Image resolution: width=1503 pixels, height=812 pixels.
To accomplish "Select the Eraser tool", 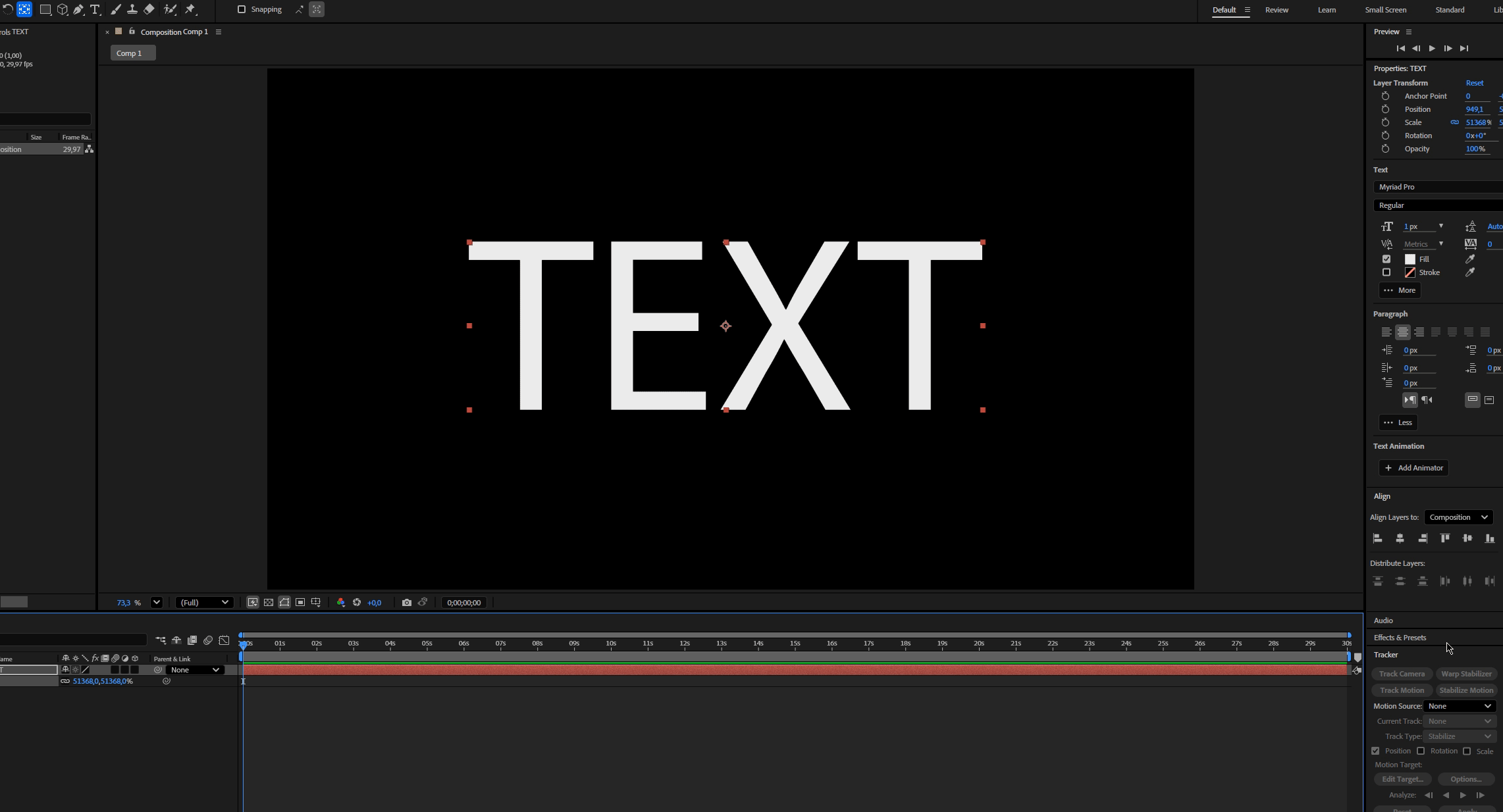I will (x=149, y=9).
